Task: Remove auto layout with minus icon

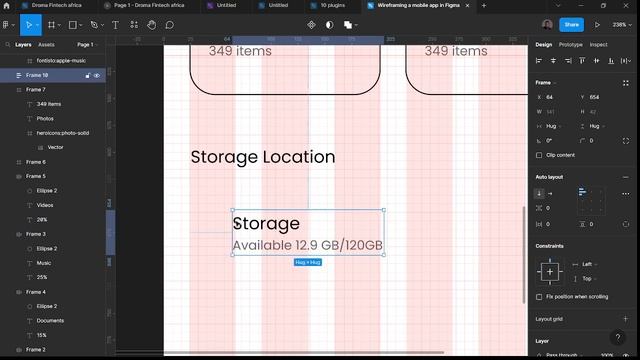Action: pos(625,177)
